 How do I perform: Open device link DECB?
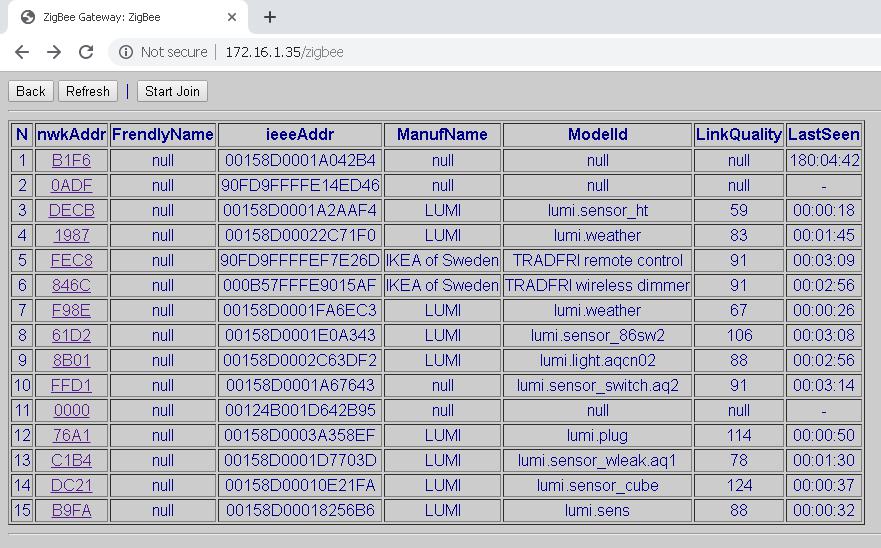(x=71, y=210)
